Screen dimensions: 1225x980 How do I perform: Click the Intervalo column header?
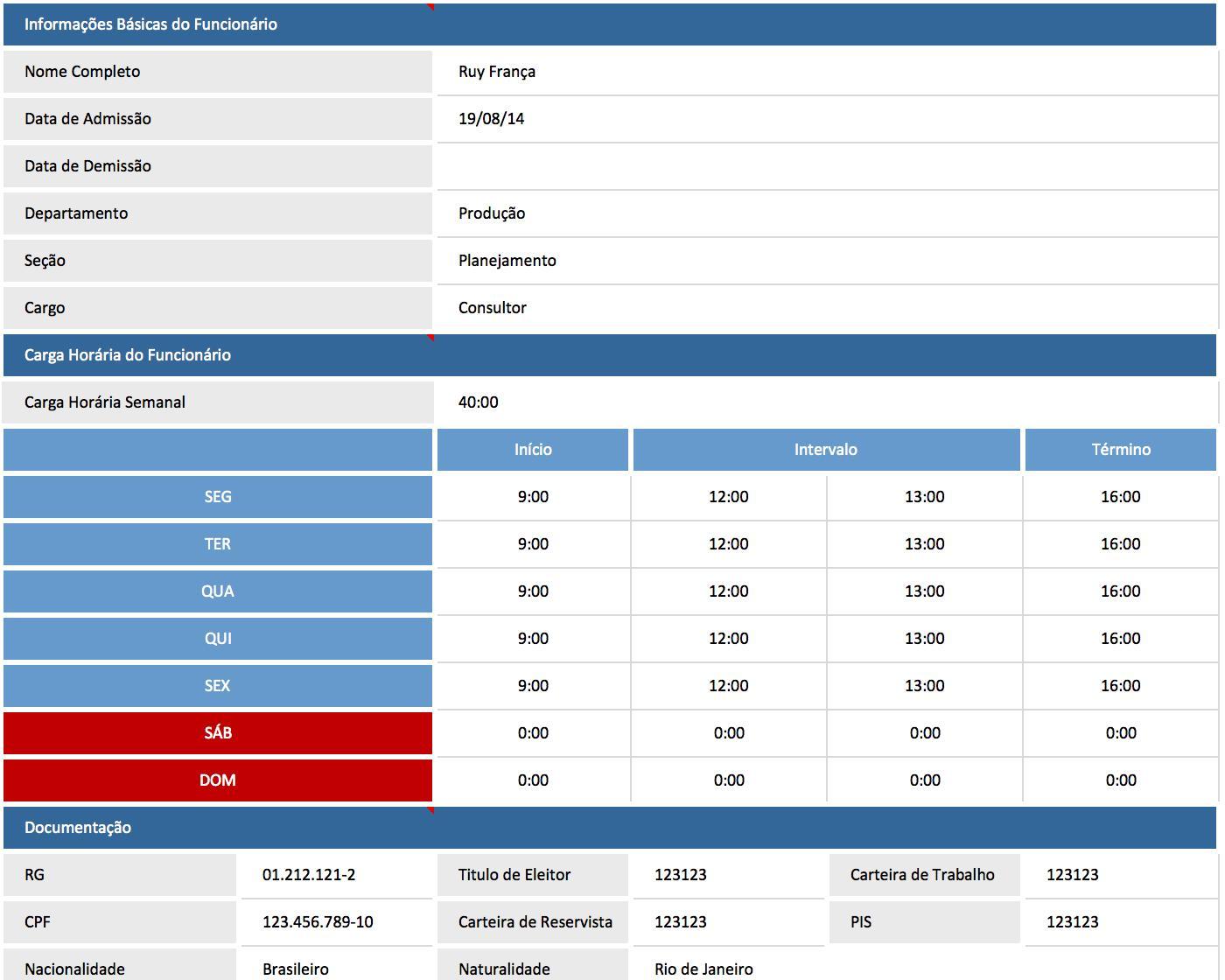pyautogui.click(x=826, y=450)
